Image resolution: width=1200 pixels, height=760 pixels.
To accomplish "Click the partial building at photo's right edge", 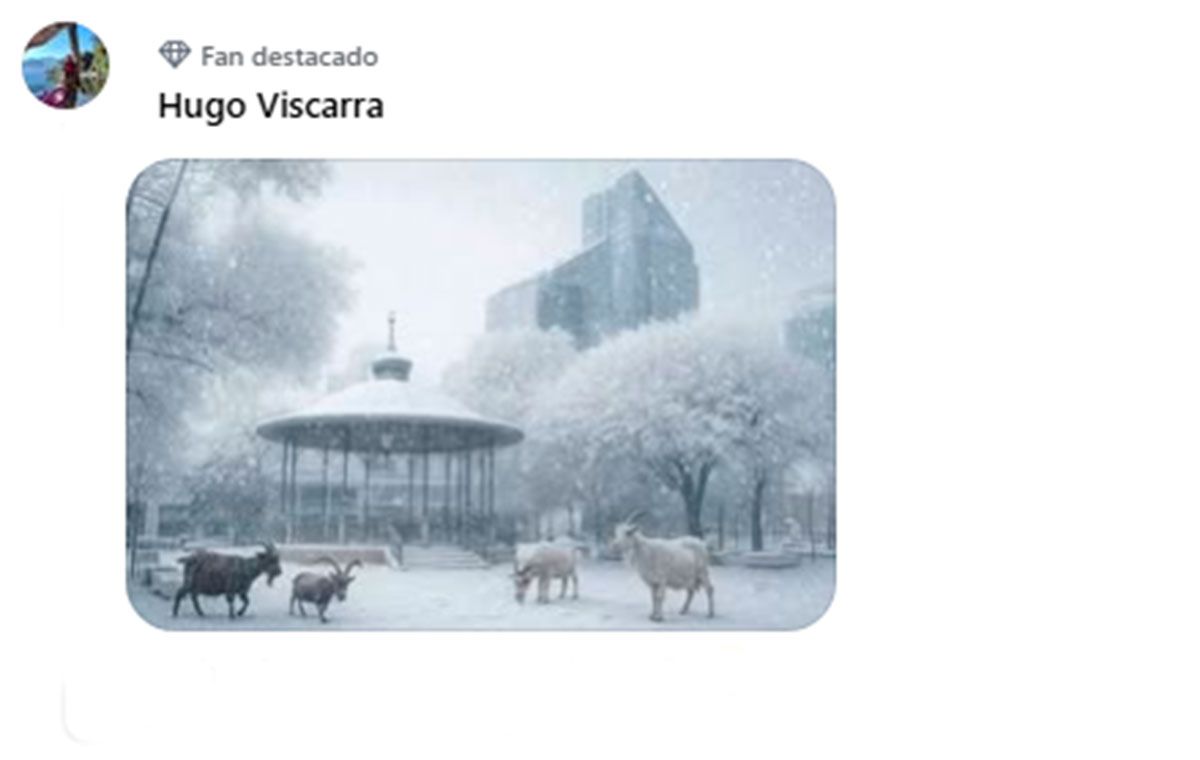I will point(812,325).
